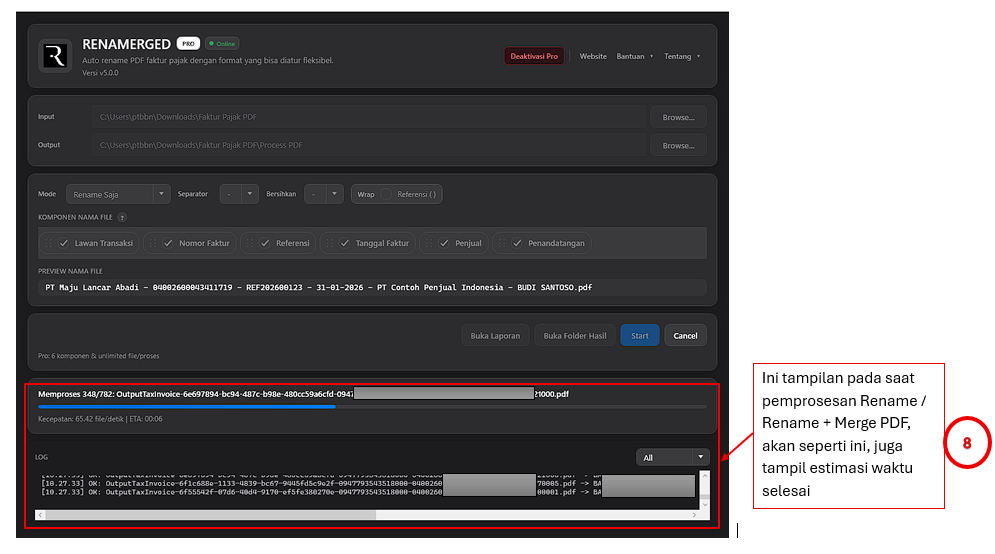Screen dimensions: 995x554
Task: Expand the Tentang menu
Action: pyautogui.click(x=682, y=56)
